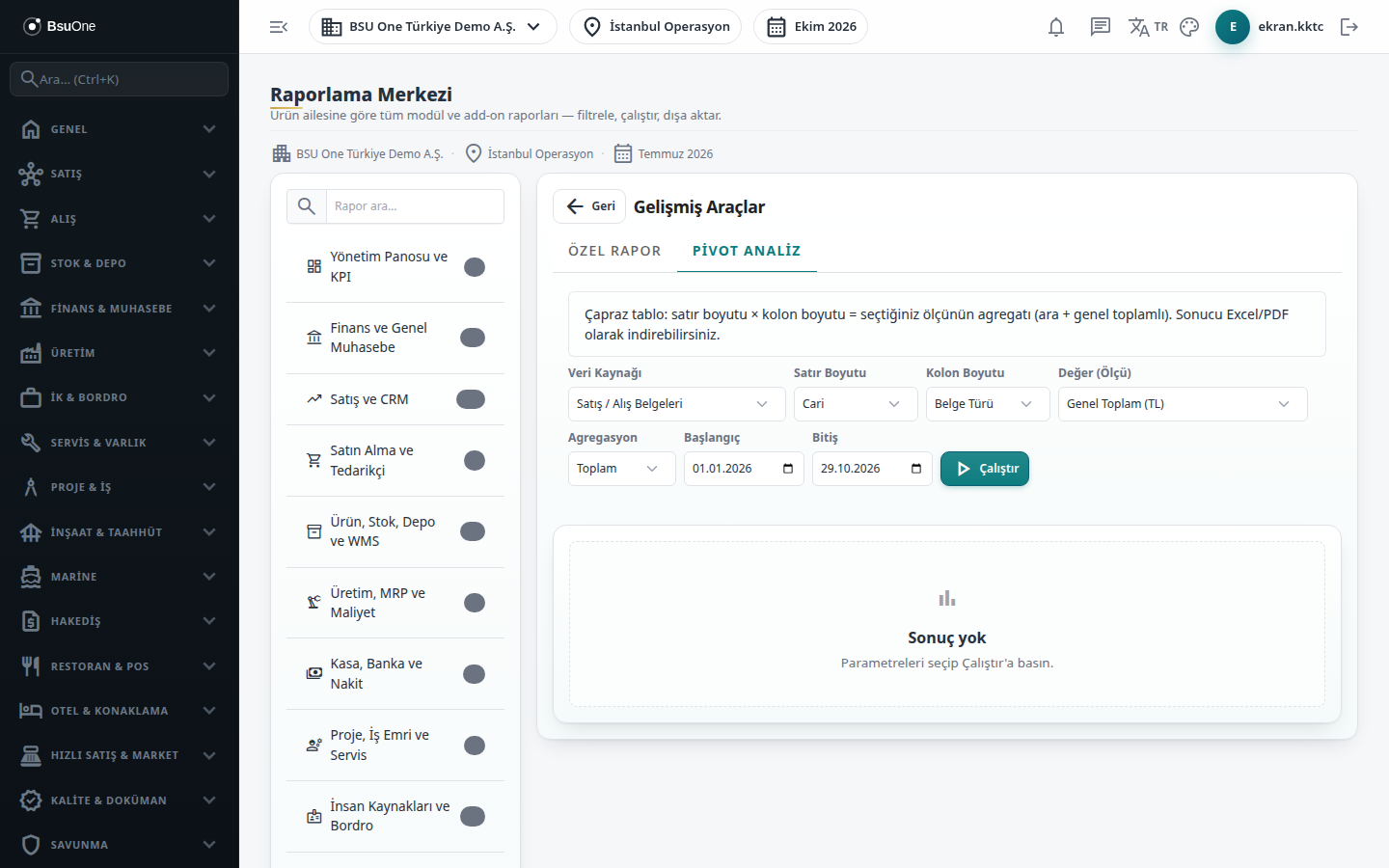Click the Çalıştır run button
This screenshot has height=868, width=1389.
(985, 469)
